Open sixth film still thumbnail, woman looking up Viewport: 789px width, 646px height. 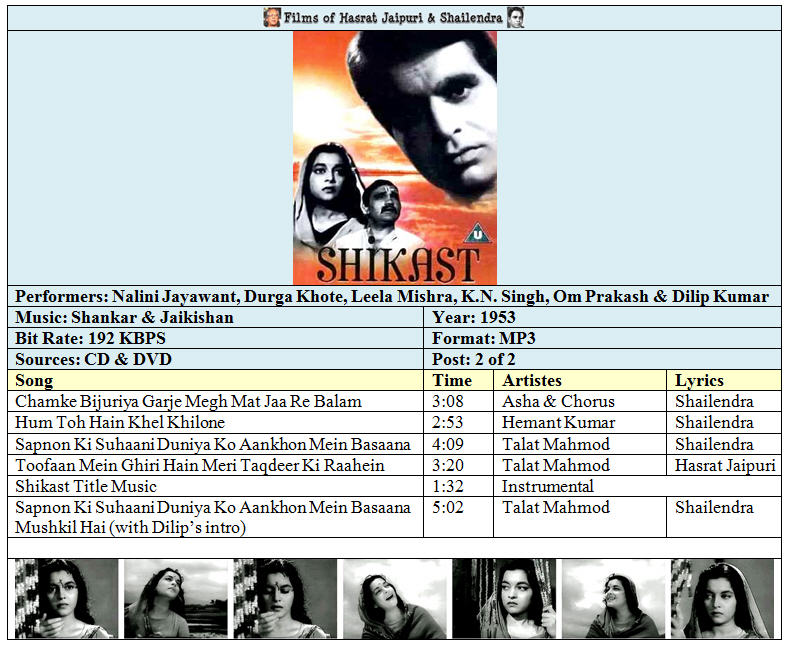pyautogui.click(x=613, y=599)
